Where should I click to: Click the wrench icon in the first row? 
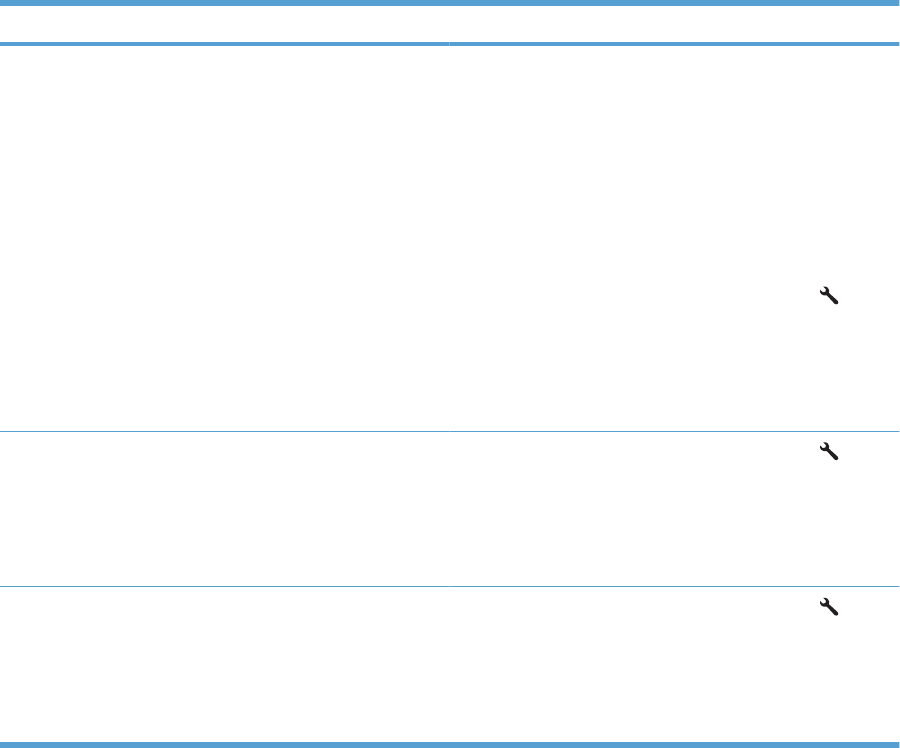click(829, 295)
